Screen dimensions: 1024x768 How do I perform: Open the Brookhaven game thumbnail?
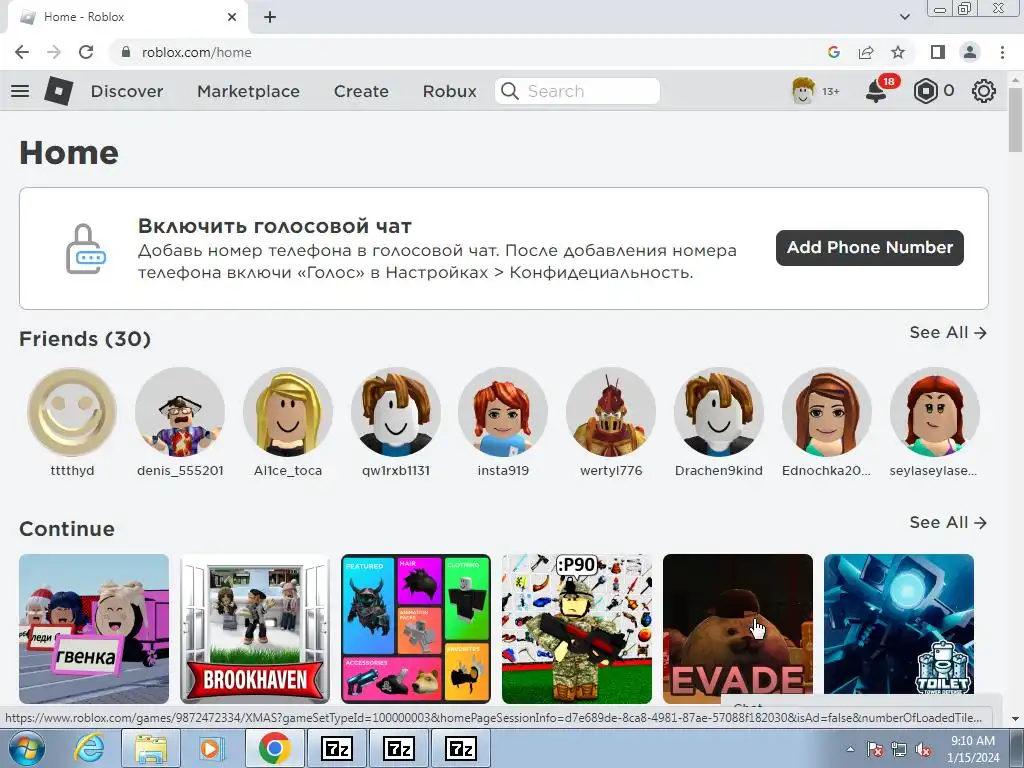click(255, 629)
